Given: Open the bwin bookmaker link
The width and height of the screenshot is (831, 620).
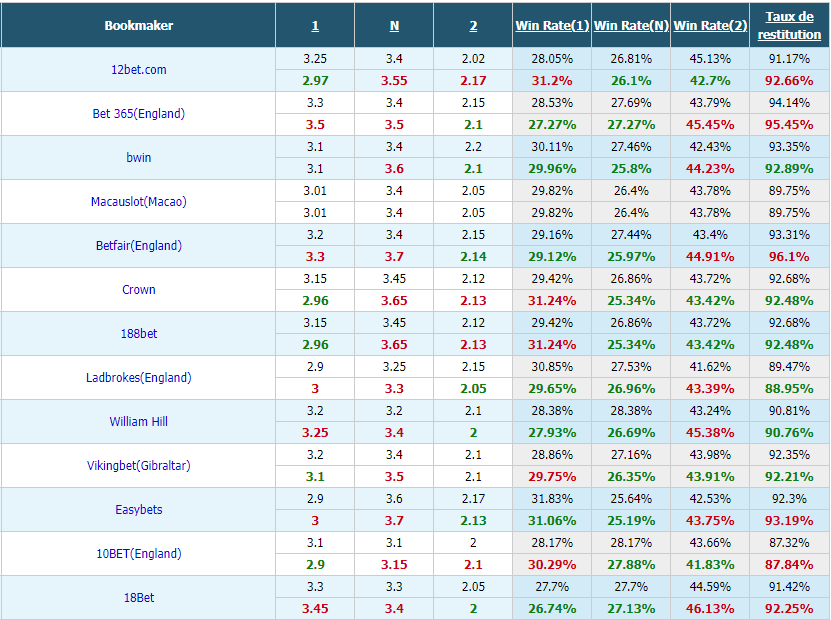Looking at the screenshot, I should pyautogui.click(x=138, y=157).
